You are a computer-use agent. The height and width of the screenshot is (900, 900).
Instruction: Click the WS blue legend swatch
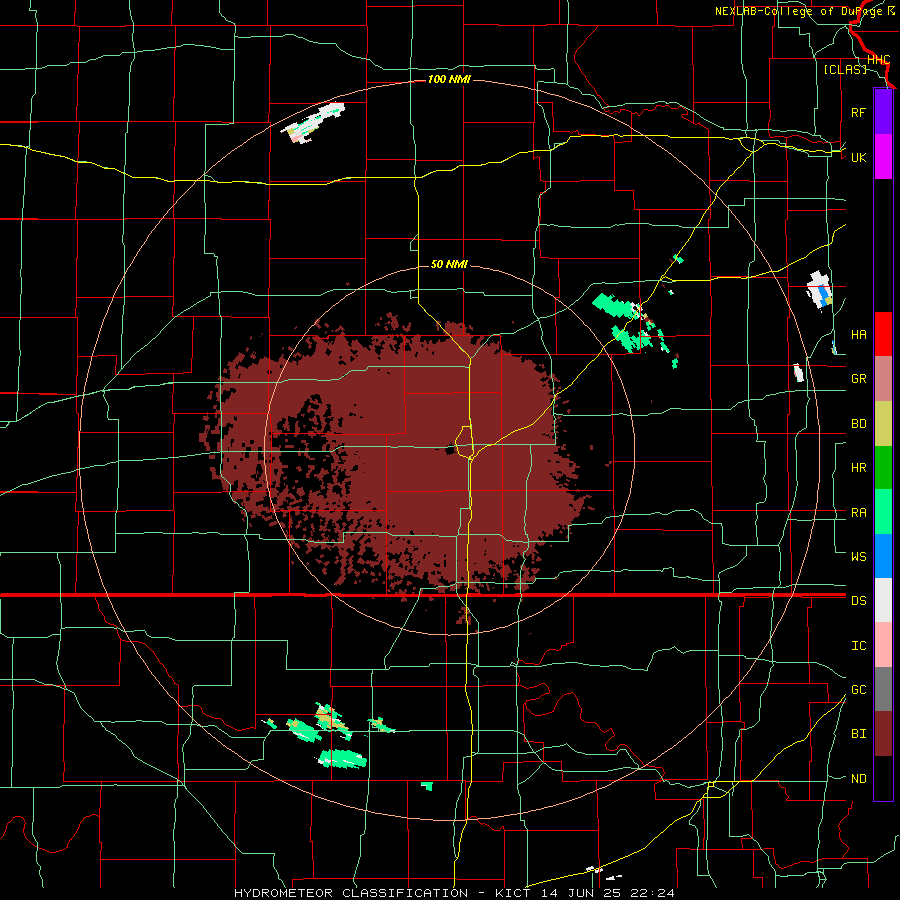coord(883,556)
